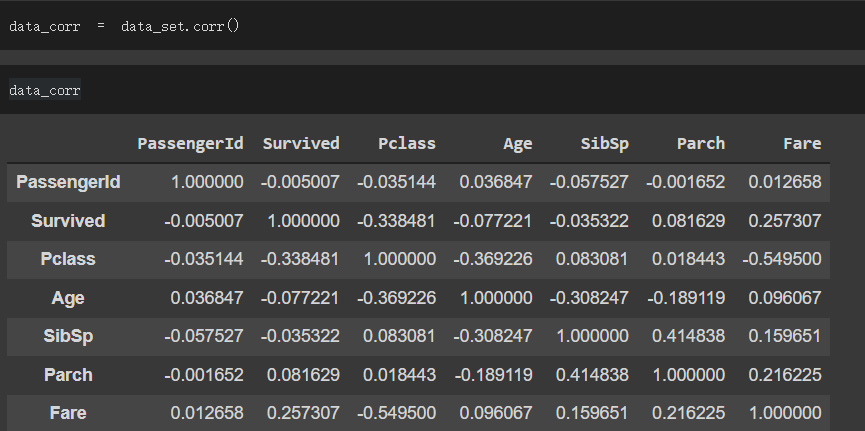The height and width of the screenshot is (431, 865).
Task: Click the data_corr code cell
Action: (x=432, y=90)
